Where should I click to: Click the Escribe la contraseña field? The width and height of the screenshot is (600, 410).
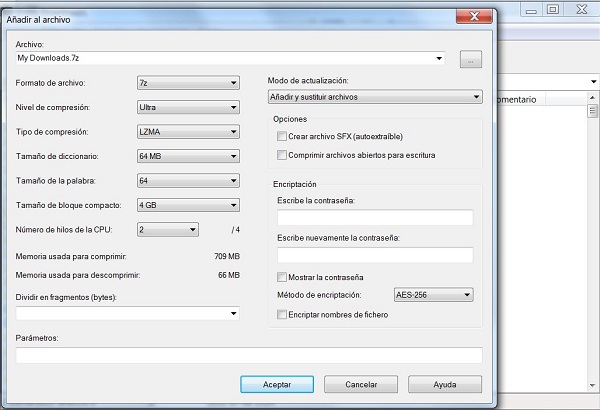[374, 218]
